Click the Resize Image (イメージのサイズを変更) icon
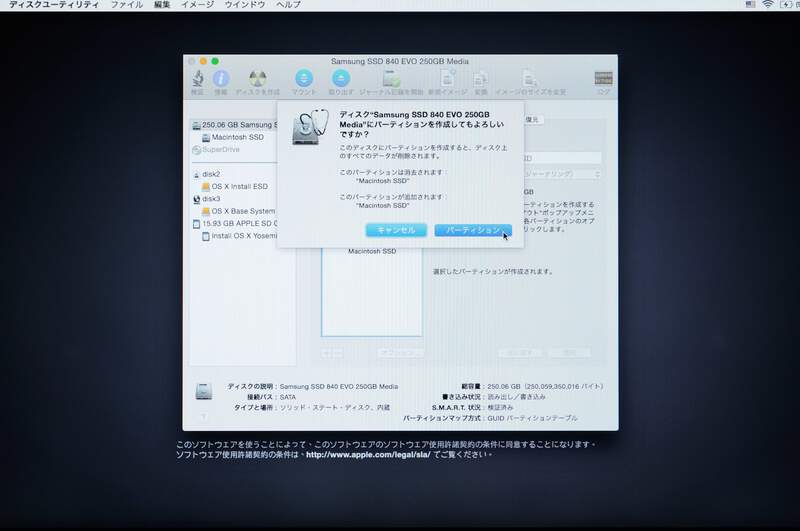Image resolution: width=800 pixels, height=531 pixels. click(x=530, y=79)
